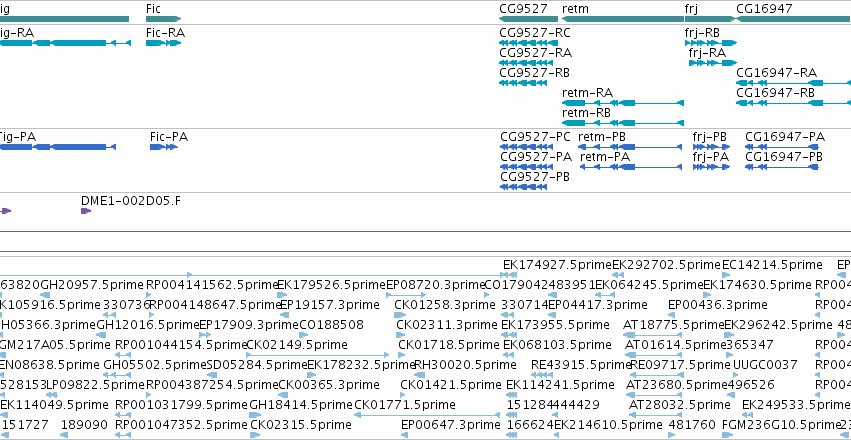Select the EK179526.5prime EST label
851x440 pixels.
[332, 284]
